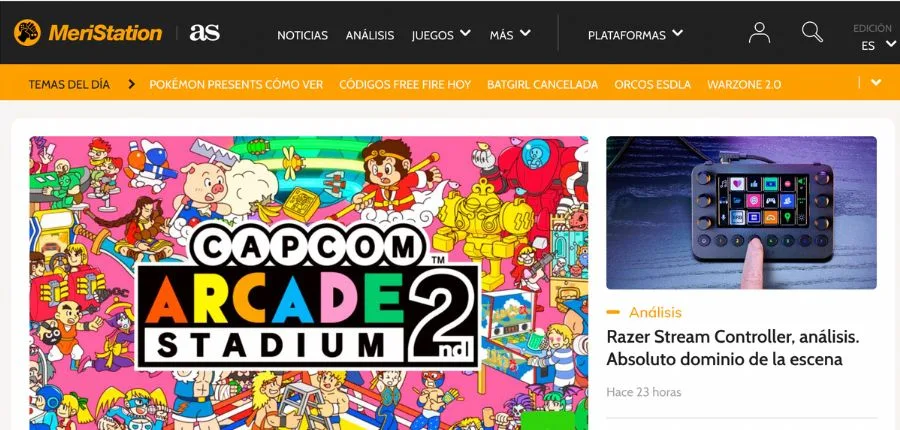
Task: Open the Warzone 2.0 topic link
Action: [744, 84]
